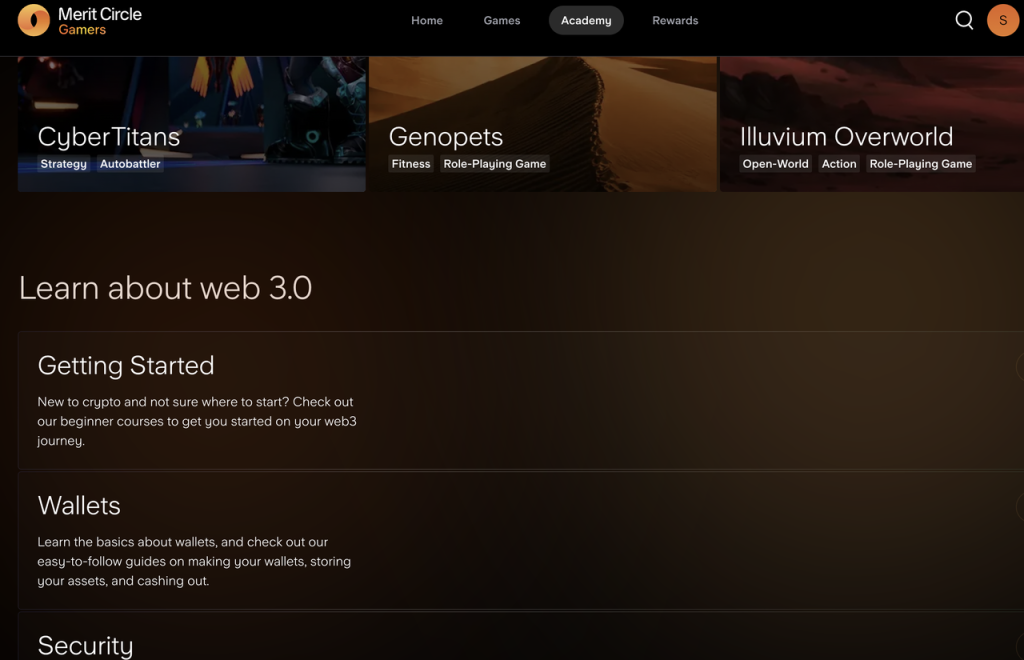Viewport: 1024px width, 660px height.
Task: Select the Academy nav tab
Action: (586, 20)
